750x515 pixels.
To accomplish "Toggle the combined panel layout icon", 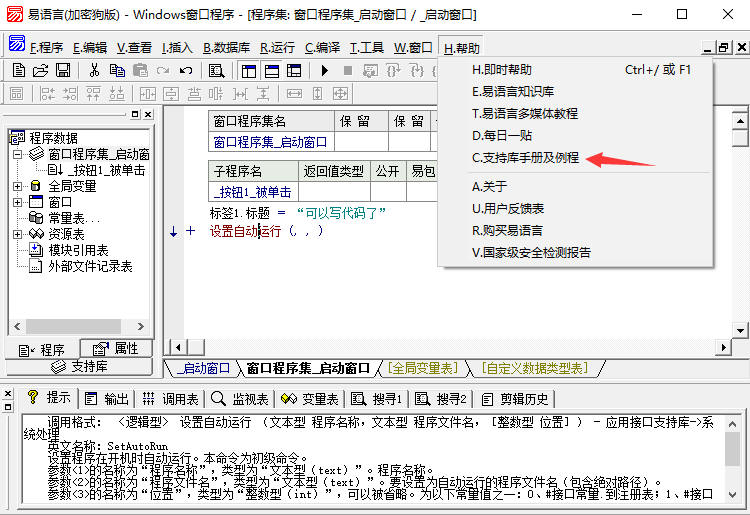I will 294,71.
